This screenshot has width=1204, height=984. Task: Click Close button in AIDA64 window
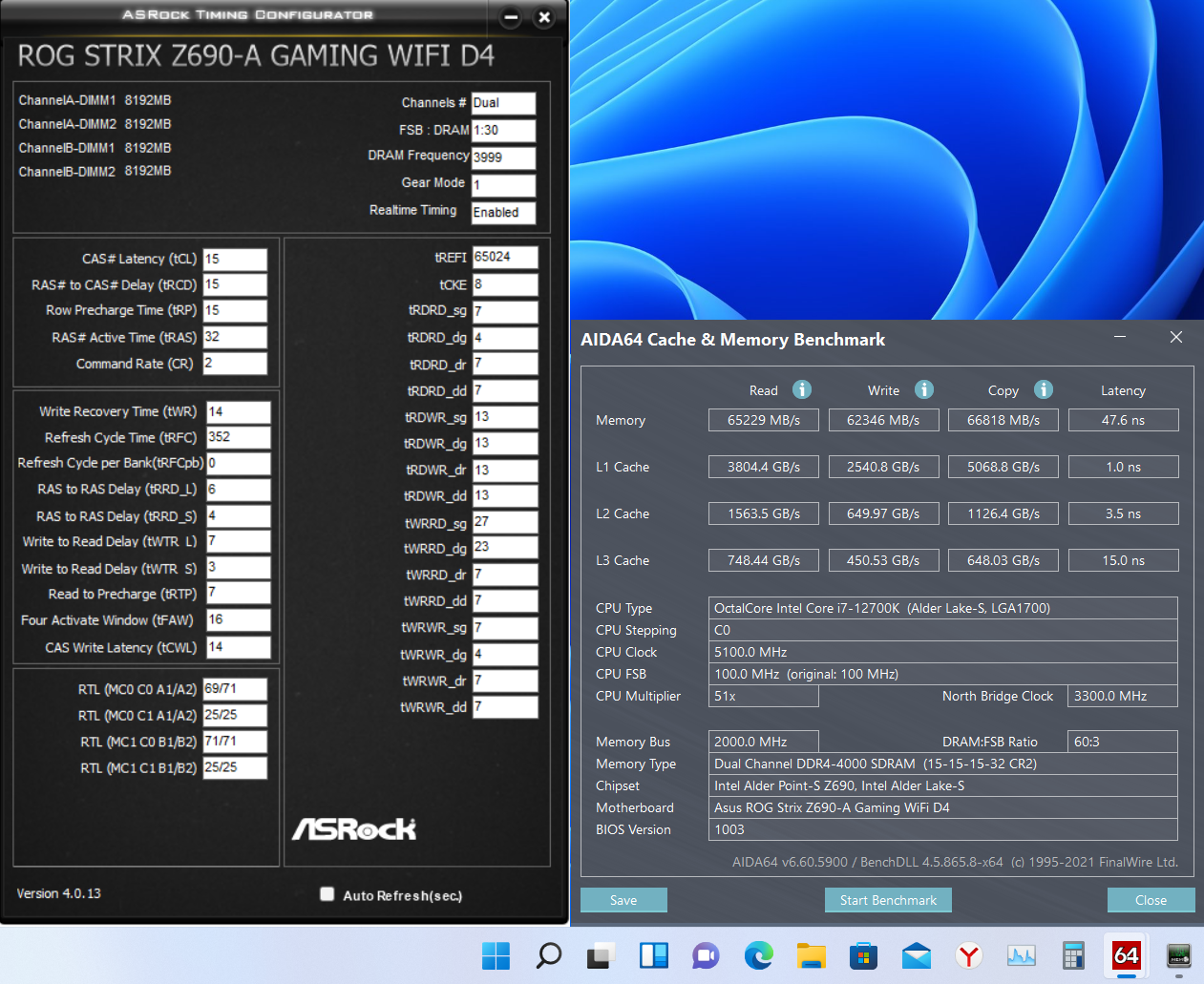tap(1151, 900)
